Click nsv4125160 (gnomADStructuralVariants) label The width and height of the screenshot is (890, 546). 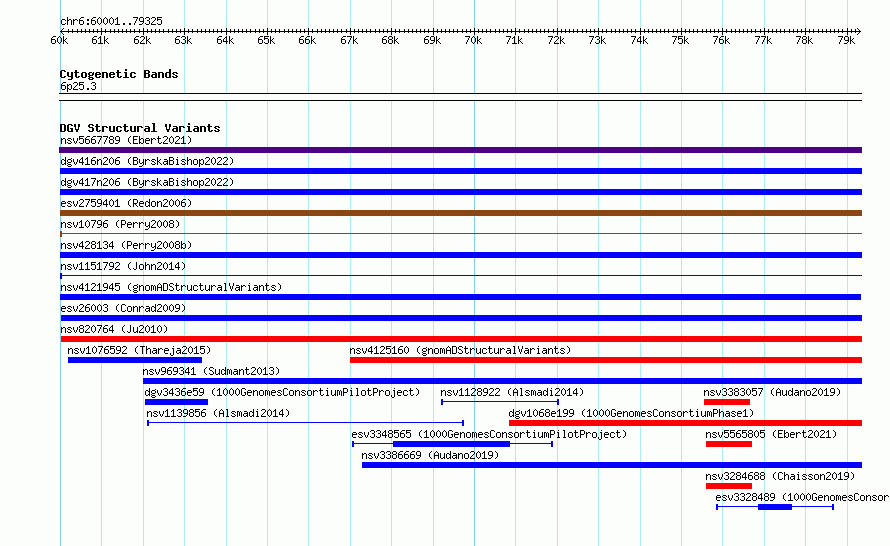point(460,350)
